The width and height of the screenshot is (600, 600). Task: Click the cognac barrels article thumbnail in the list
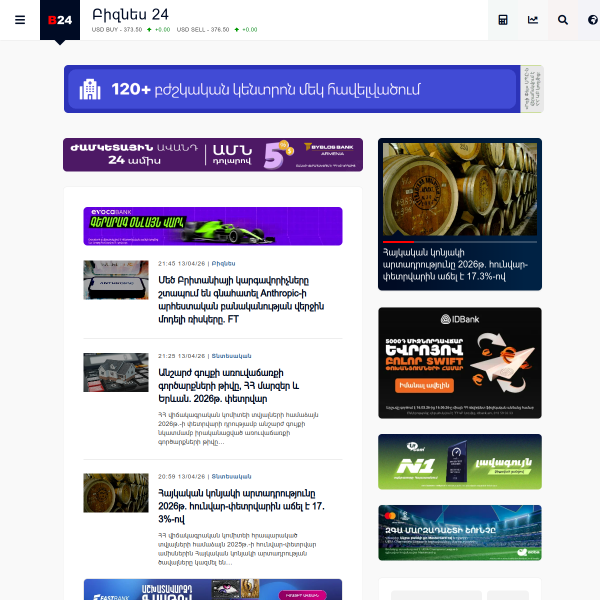[116, 493]
